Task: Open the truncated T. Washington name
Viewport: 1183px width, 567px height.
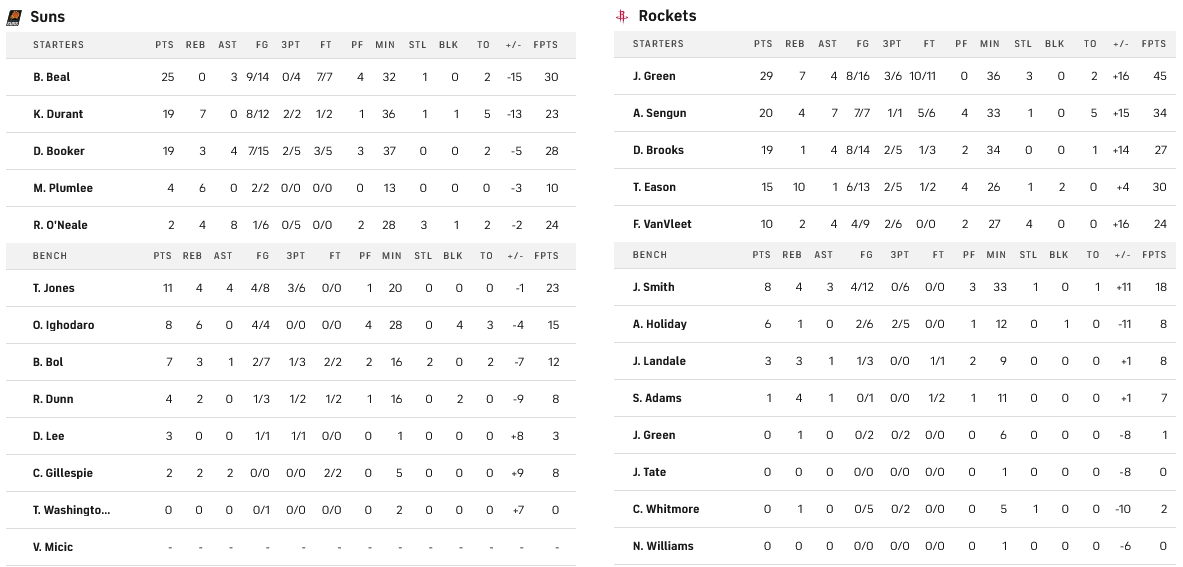Action: (x=71, y=510)
